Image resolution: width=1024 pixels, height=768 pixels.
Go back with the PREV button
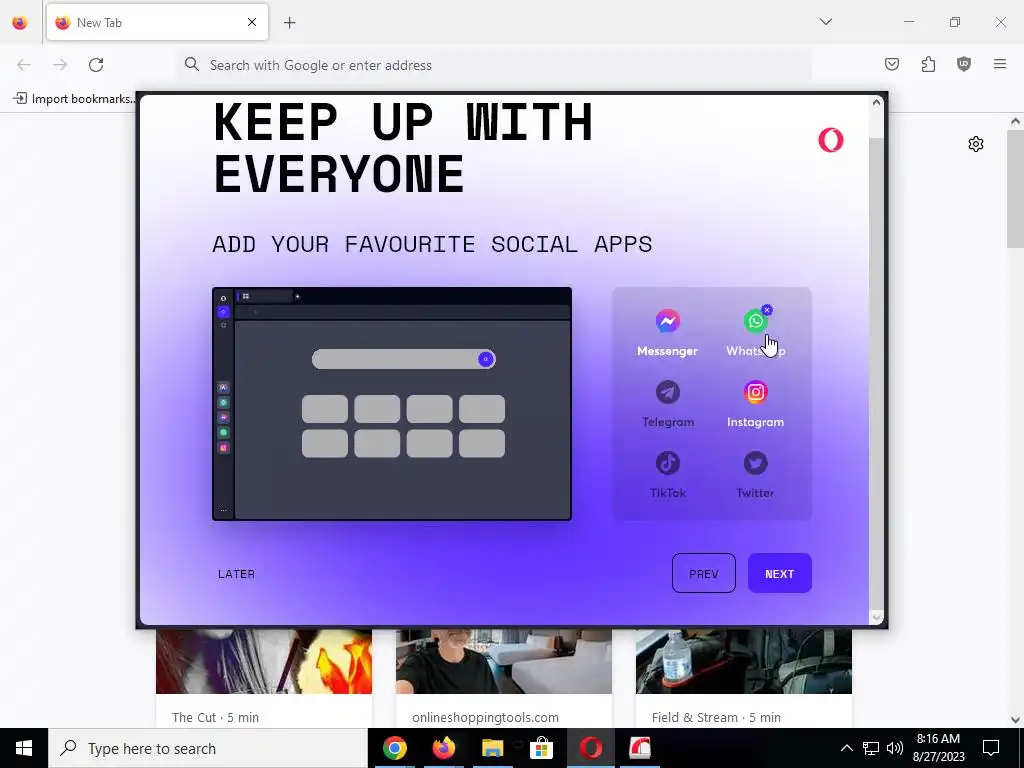(x=703, y=573)
